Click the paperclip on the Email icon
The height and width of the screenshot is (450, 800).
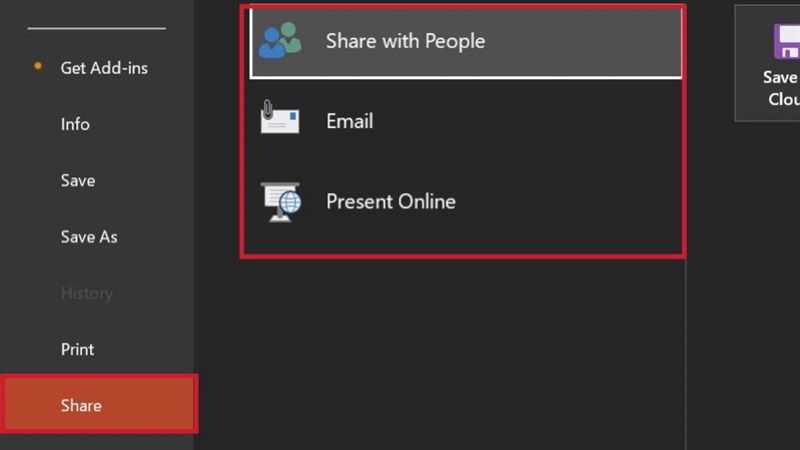267,107
